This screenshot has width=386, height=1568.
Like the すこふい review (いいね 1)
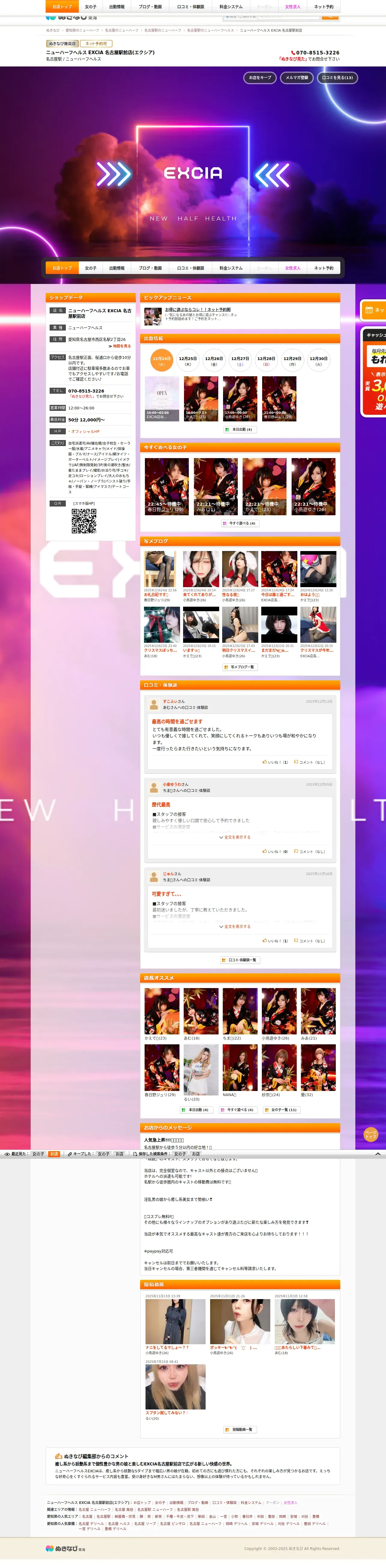tap(275, 762)
